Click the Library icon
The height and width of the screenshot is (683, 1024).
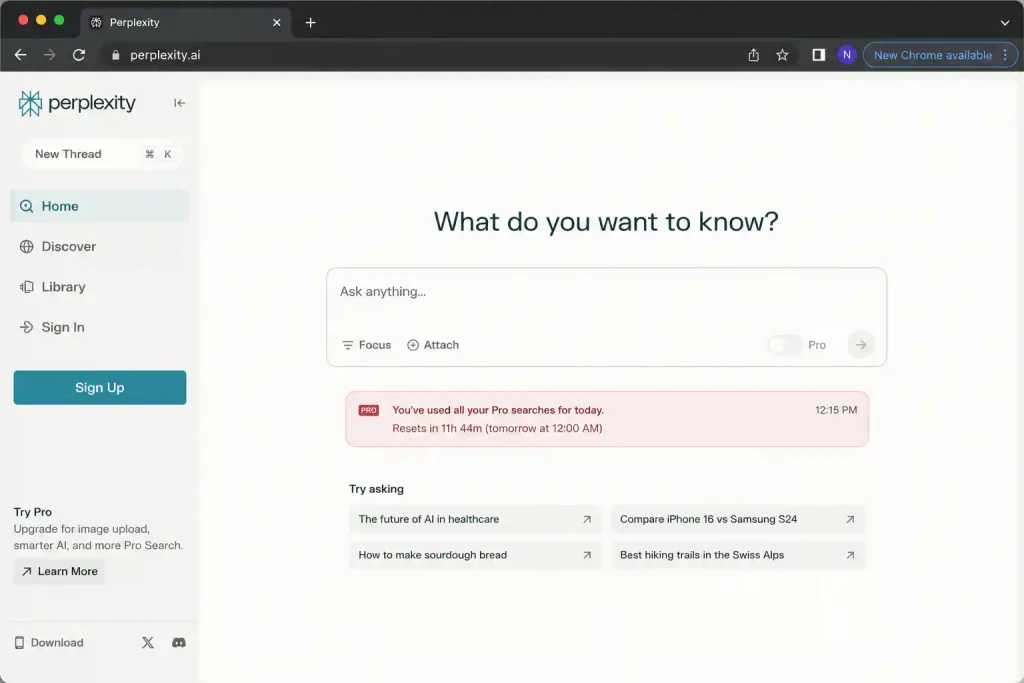[x=26, y=287]
